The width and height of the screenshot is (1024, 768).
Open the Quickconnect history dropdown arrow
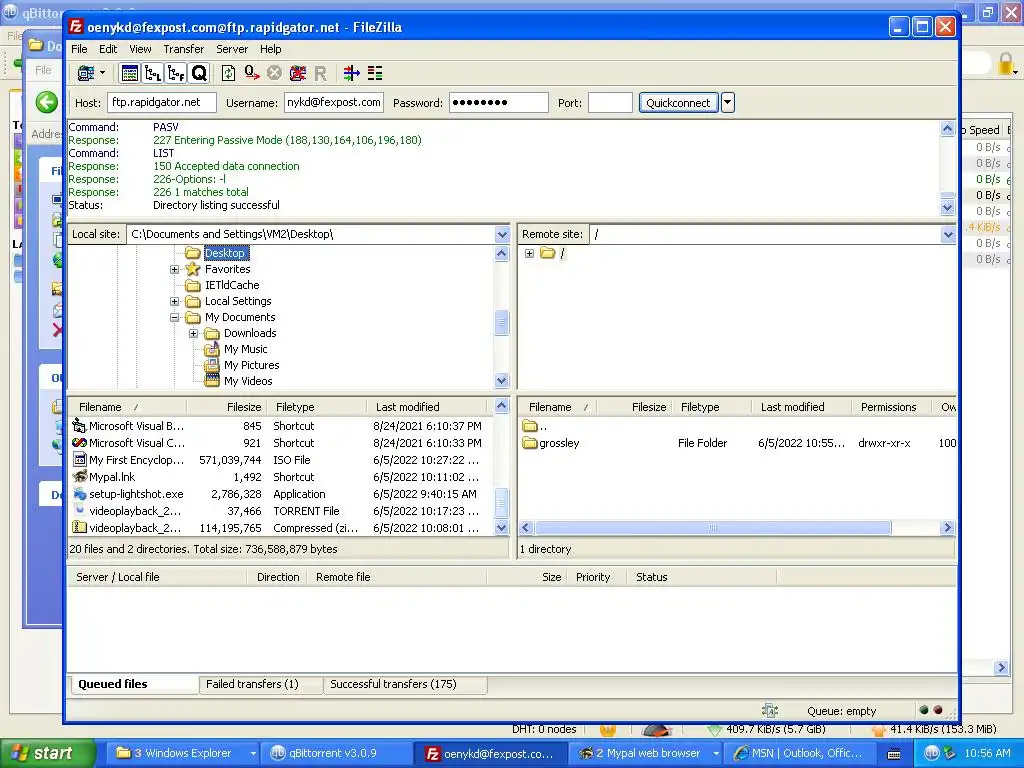click(x=728, y=103)
